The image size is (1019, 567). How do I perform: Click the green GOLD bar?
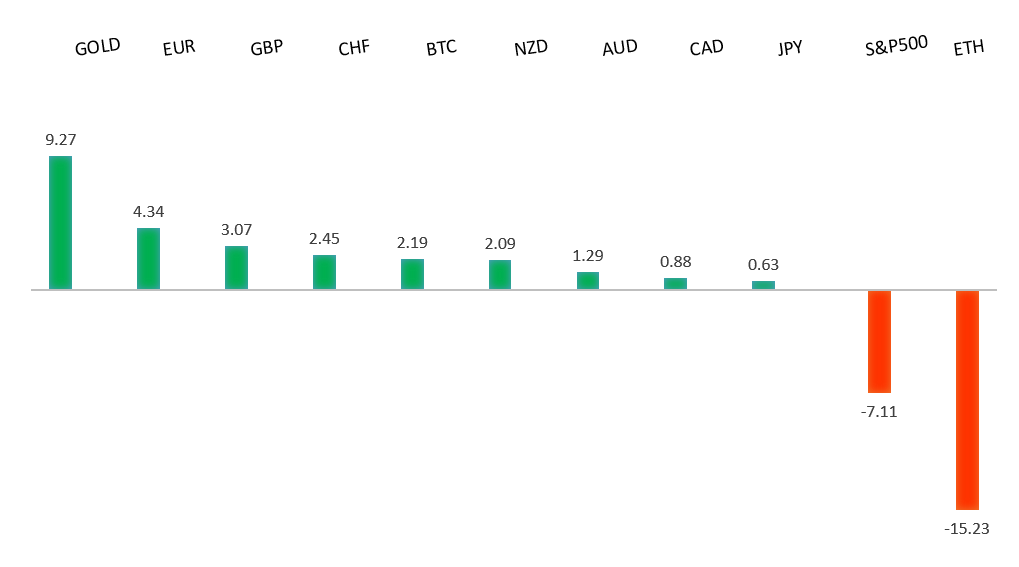click(60, 223)
